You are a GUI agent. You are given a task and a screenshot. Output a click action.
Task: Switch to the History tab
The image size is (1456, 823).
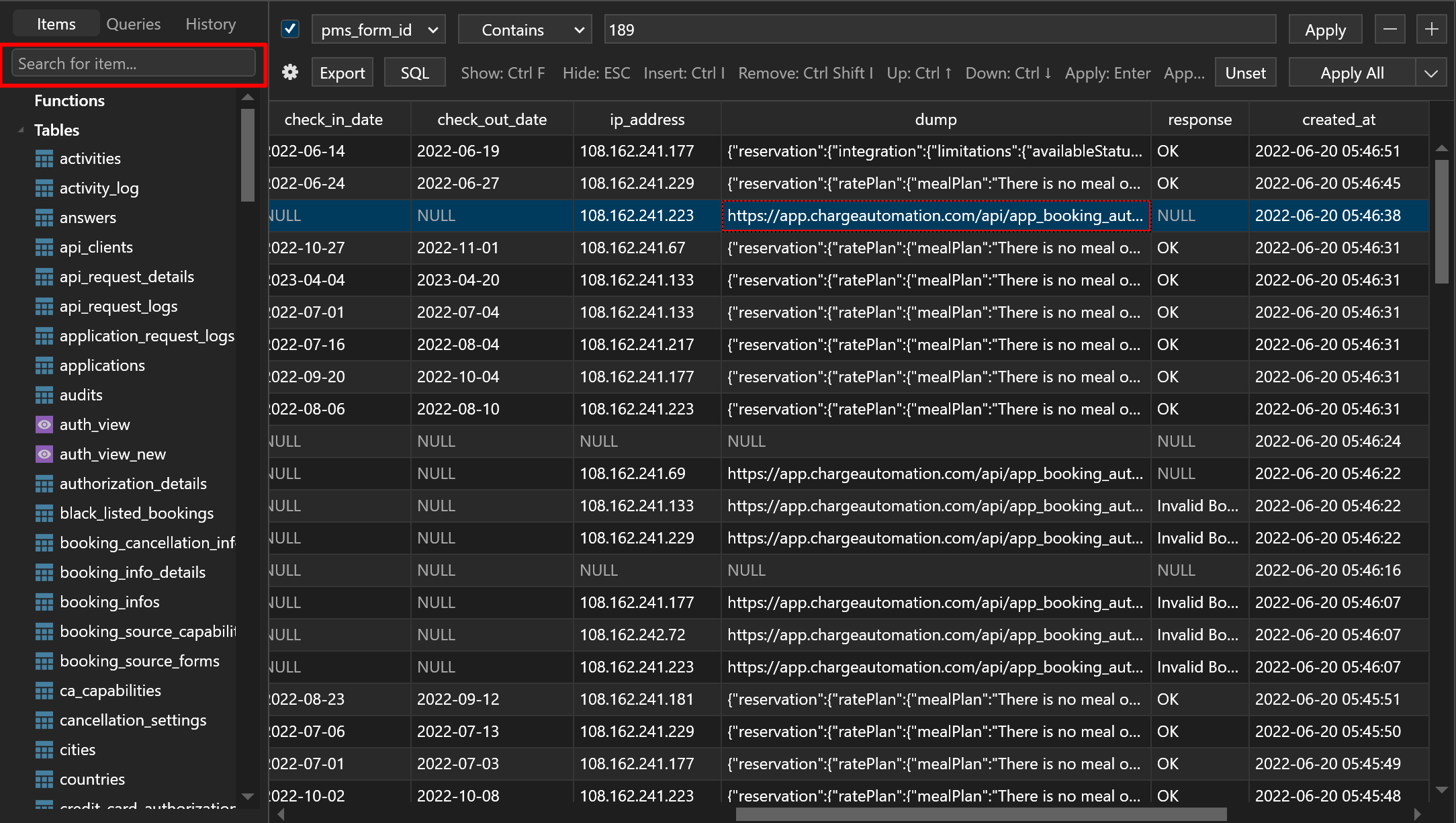(x=210, y=24)
